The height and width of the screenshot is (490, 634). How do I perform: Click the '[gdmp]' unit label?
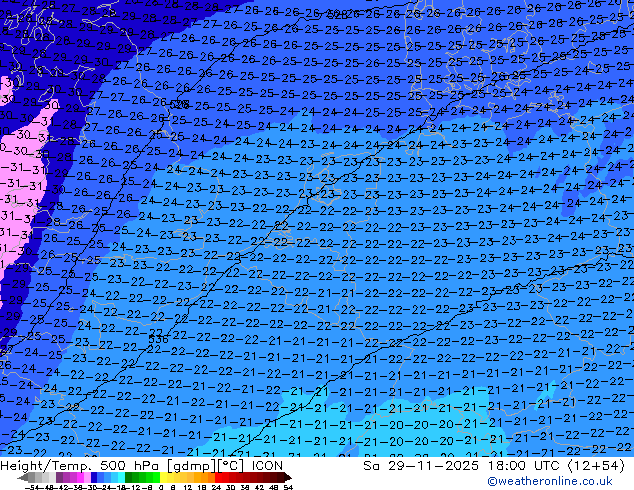coord(189,466)
